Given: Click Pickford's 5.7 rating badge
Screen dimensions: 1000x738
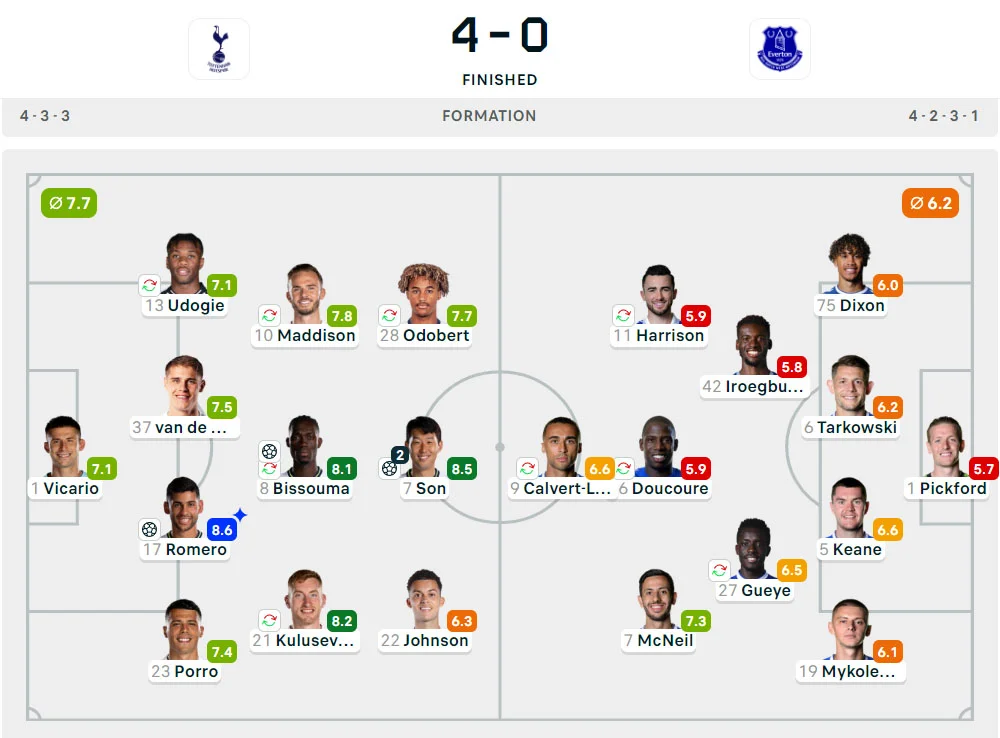Looking at the screenshot, I should 984,468.
